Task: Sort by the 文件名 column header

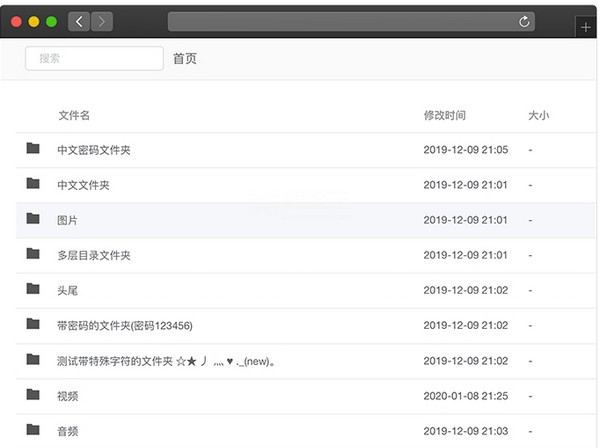Action: 74,115
